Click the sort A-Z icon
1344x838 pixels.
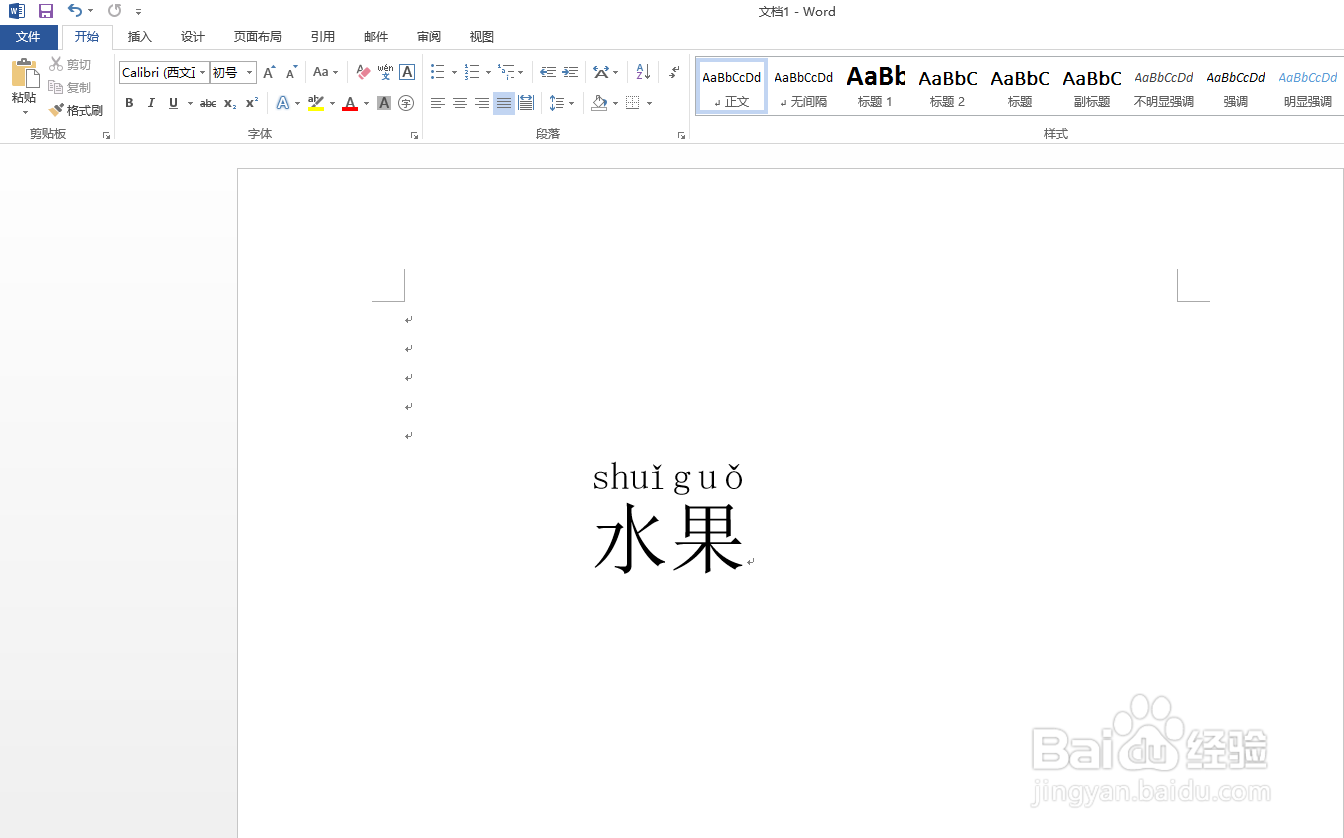point(643,72)
